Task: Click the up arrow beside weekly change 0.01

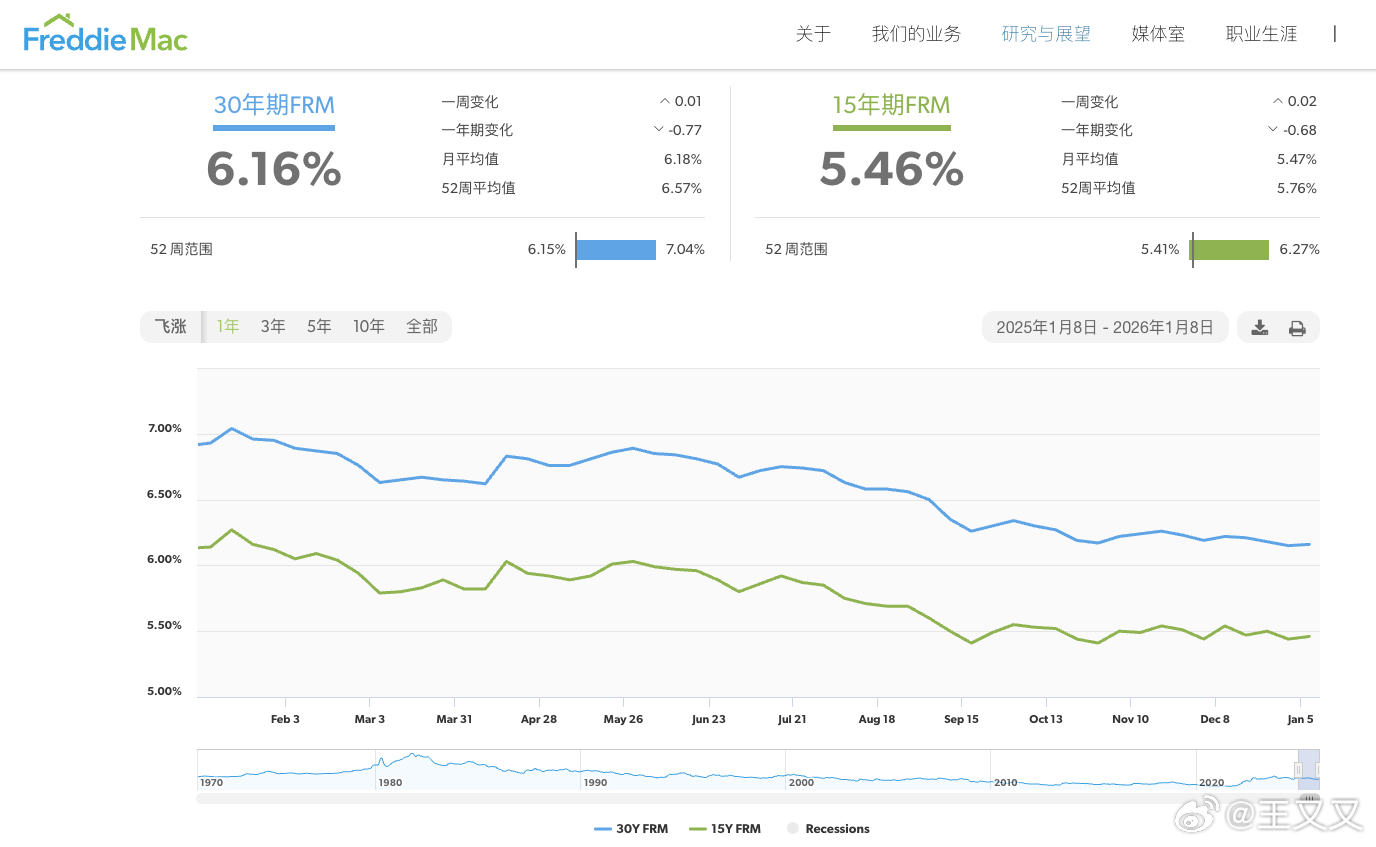Action: coord(664,101)
